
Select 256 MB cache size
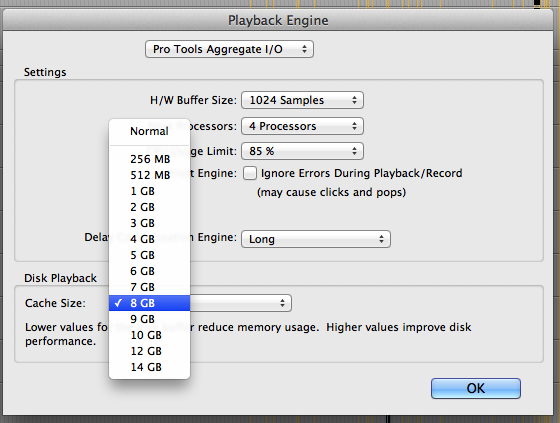[149, 159]
